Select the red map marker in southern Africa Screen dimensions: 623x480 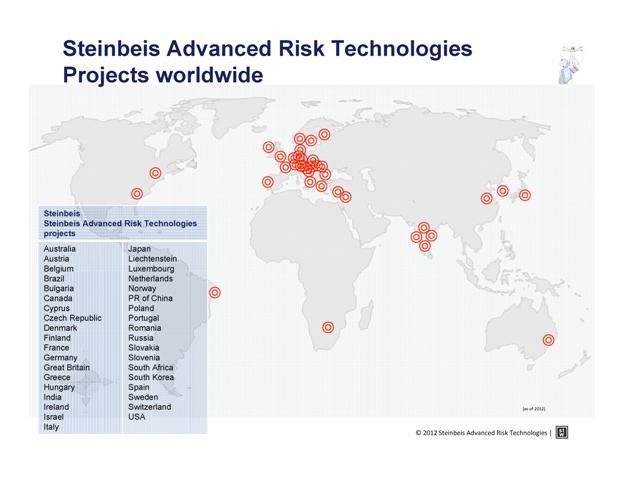click(x=328, y=327)
